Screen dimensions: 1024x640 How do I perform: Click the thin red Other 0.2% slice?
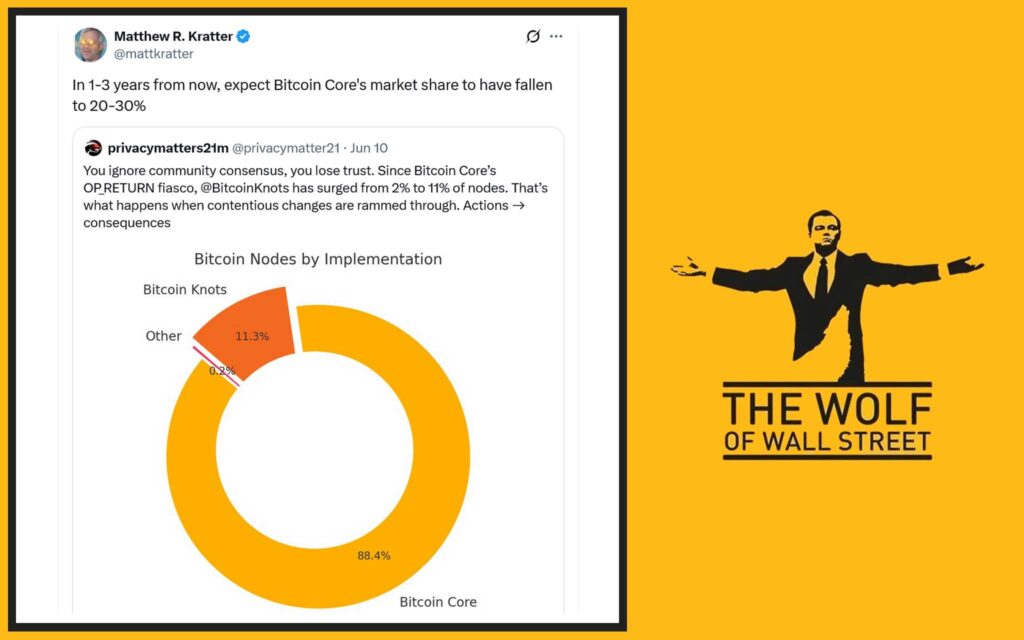[216, 366]
